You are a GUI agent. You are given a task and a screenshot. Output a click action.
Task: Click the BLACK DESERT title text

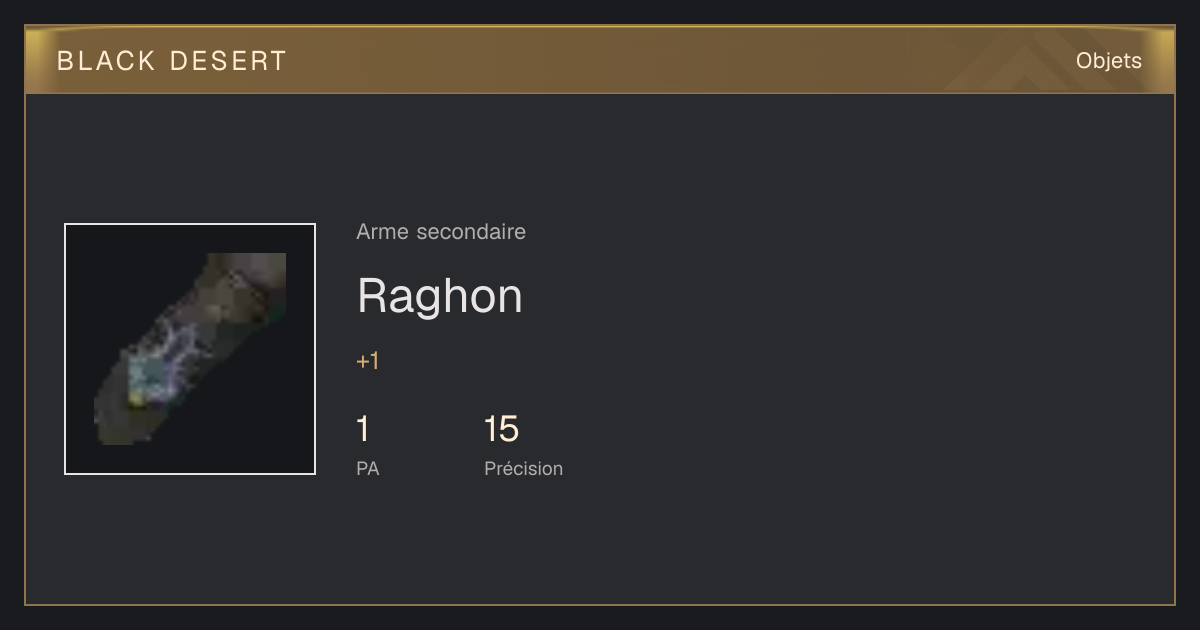(x=172, y=61)
